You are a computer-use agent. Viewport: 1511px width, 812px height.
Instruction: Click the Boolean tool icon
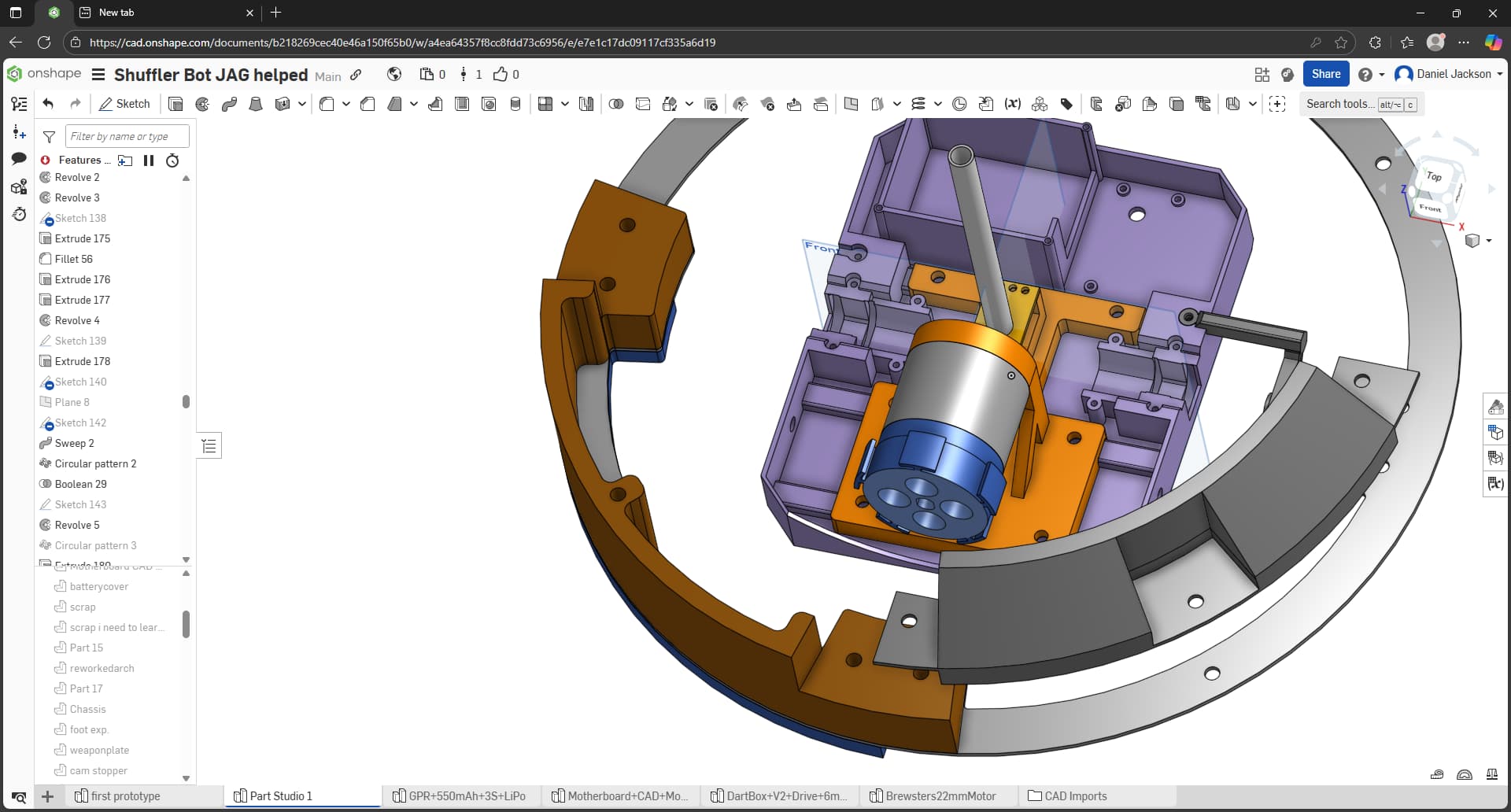pyautogui.click(x=616, y=104)
